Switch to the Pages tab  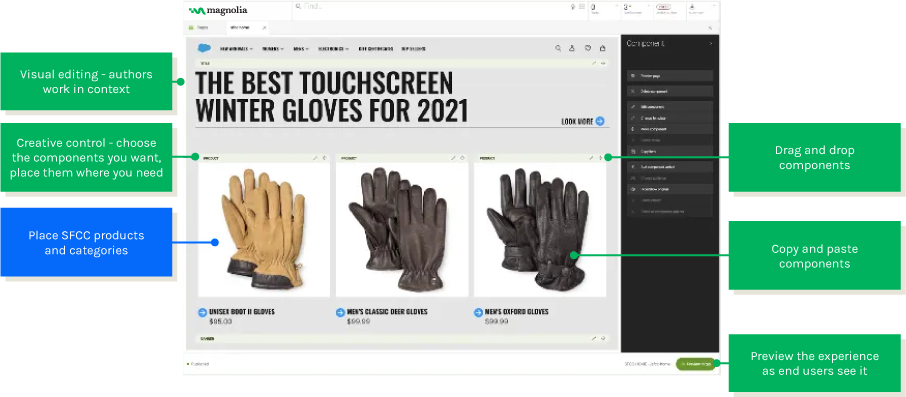(199, 27)
